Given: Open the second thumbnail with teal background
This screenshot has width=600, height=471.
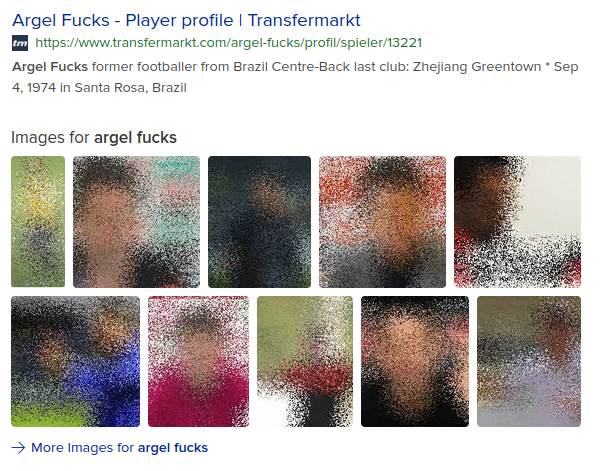Looking at the screenshot, I should point(137,222).
